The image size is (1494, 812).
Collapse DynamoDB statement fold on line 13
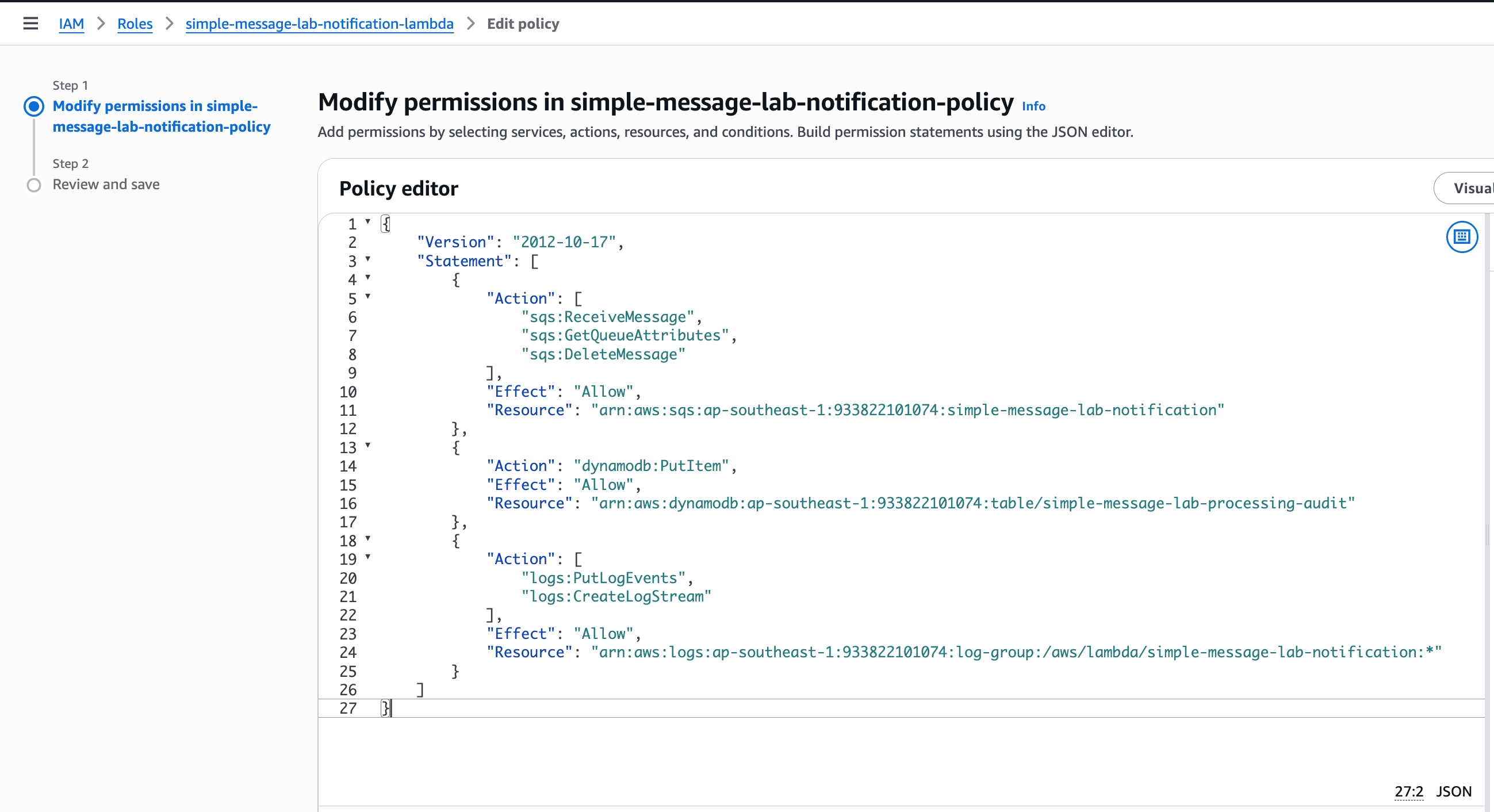pyautogui.click(x=367, y=446)
